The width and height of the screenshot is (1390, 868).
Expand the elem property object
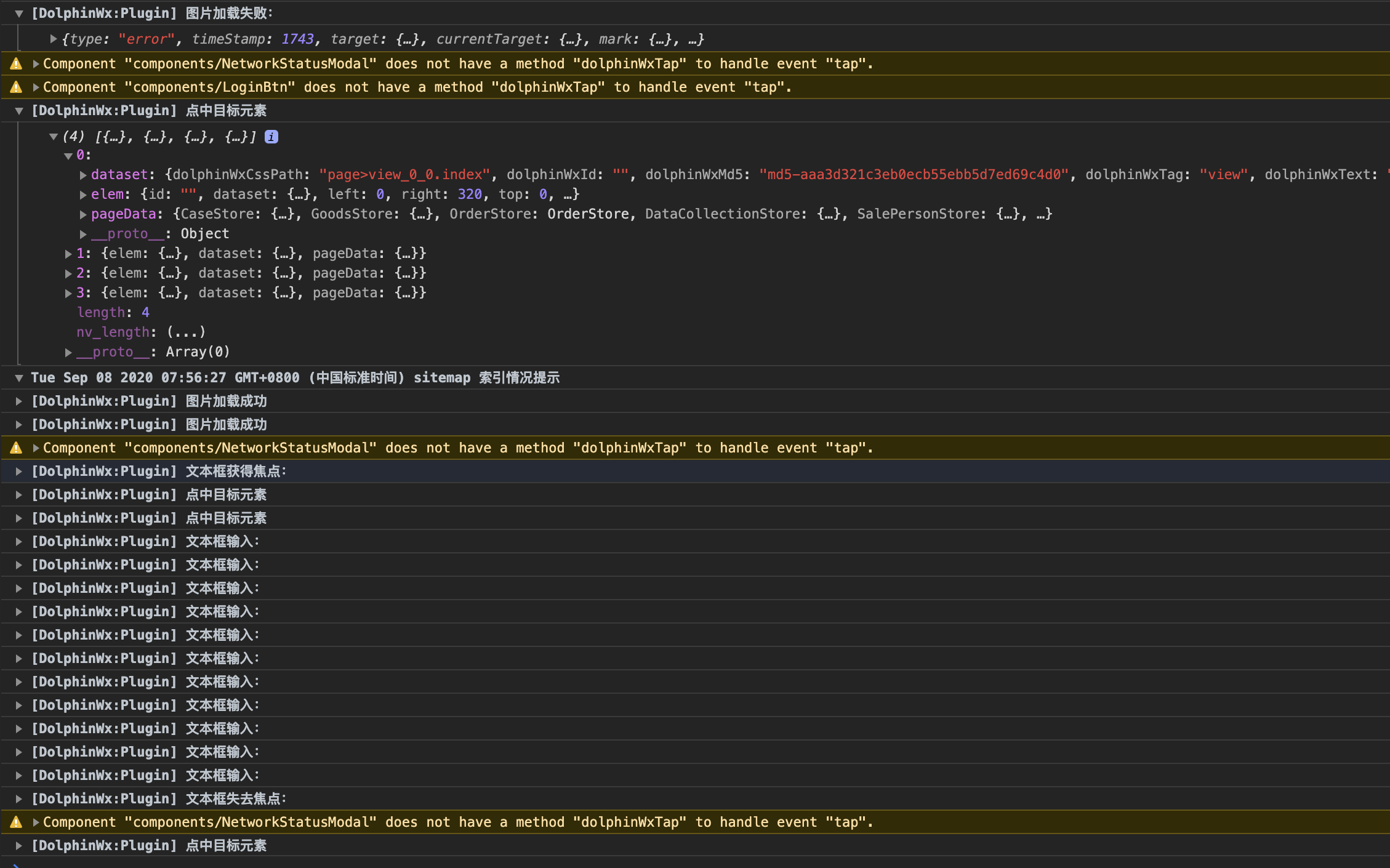[83, 195]
